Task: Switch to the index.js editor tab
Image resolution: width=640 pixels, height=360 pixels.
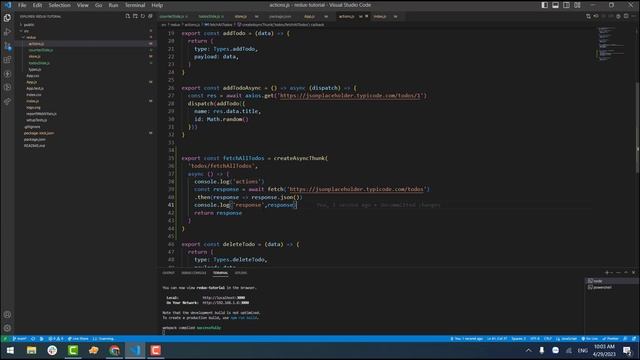Action: point(380,17)
